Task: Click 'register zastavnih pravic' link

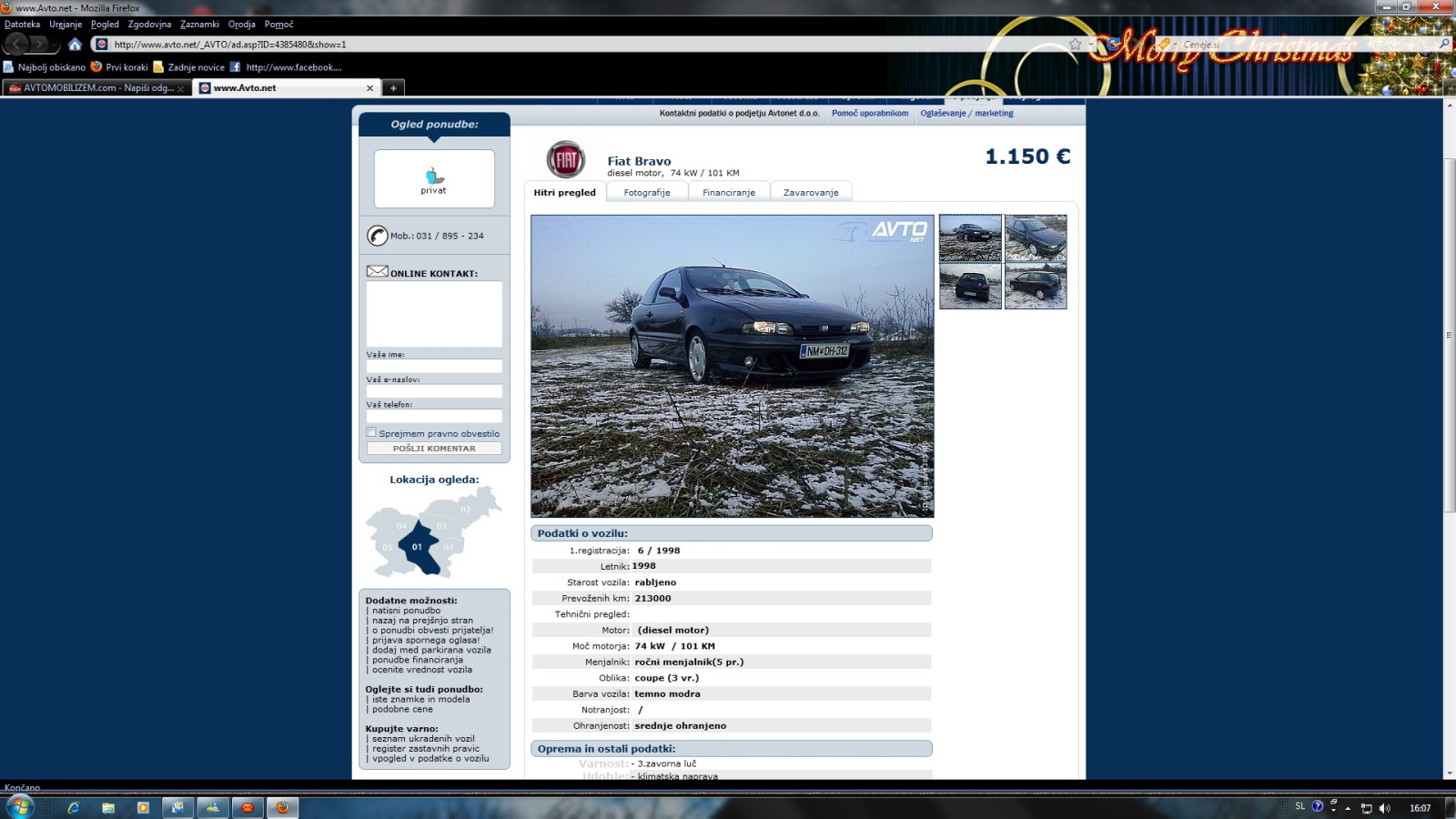Action: click(x=425, y=749)
